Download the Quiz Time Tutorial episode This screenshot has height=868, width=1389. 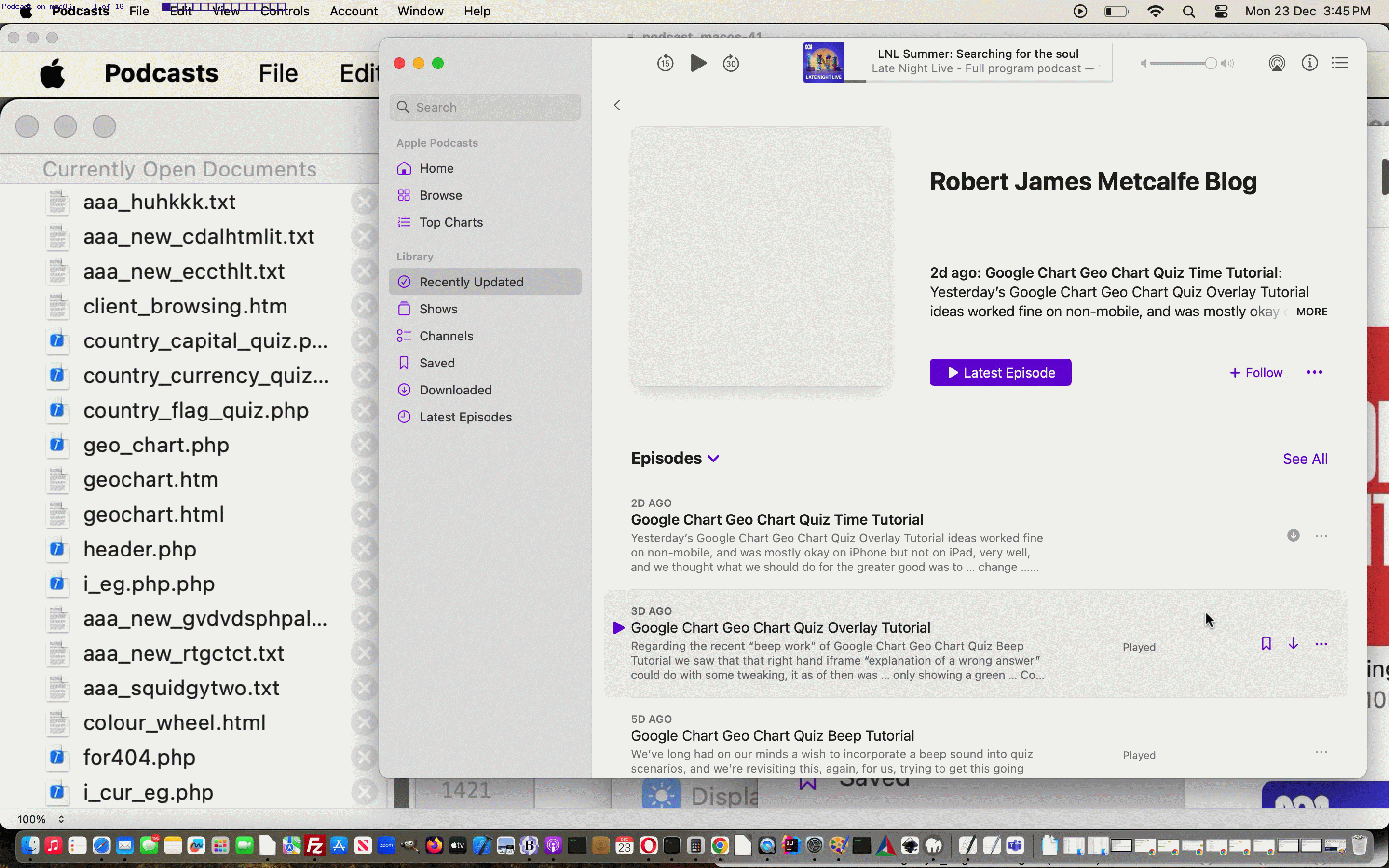[x=1293, y=536]
